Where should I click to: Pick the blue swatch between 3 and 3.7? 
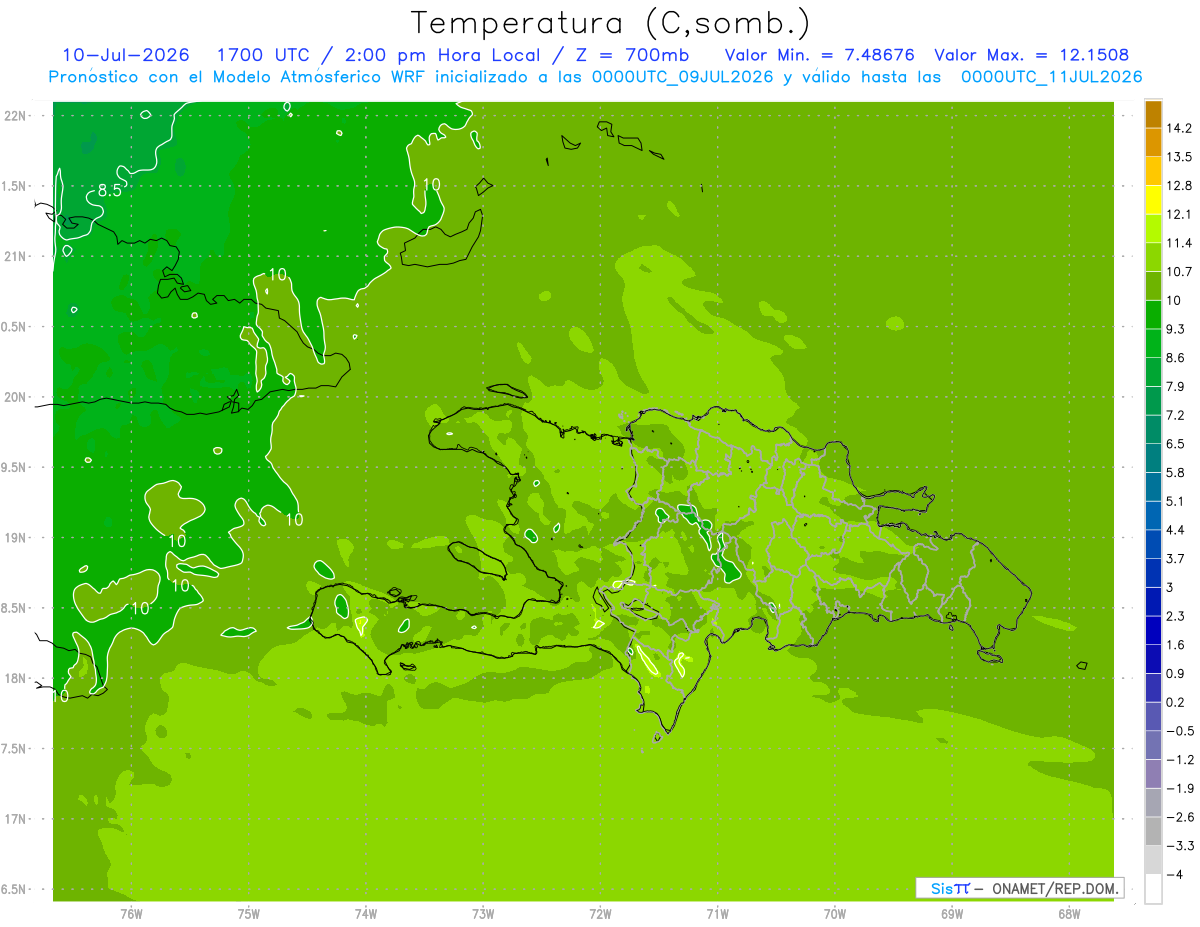(1153, 573)
